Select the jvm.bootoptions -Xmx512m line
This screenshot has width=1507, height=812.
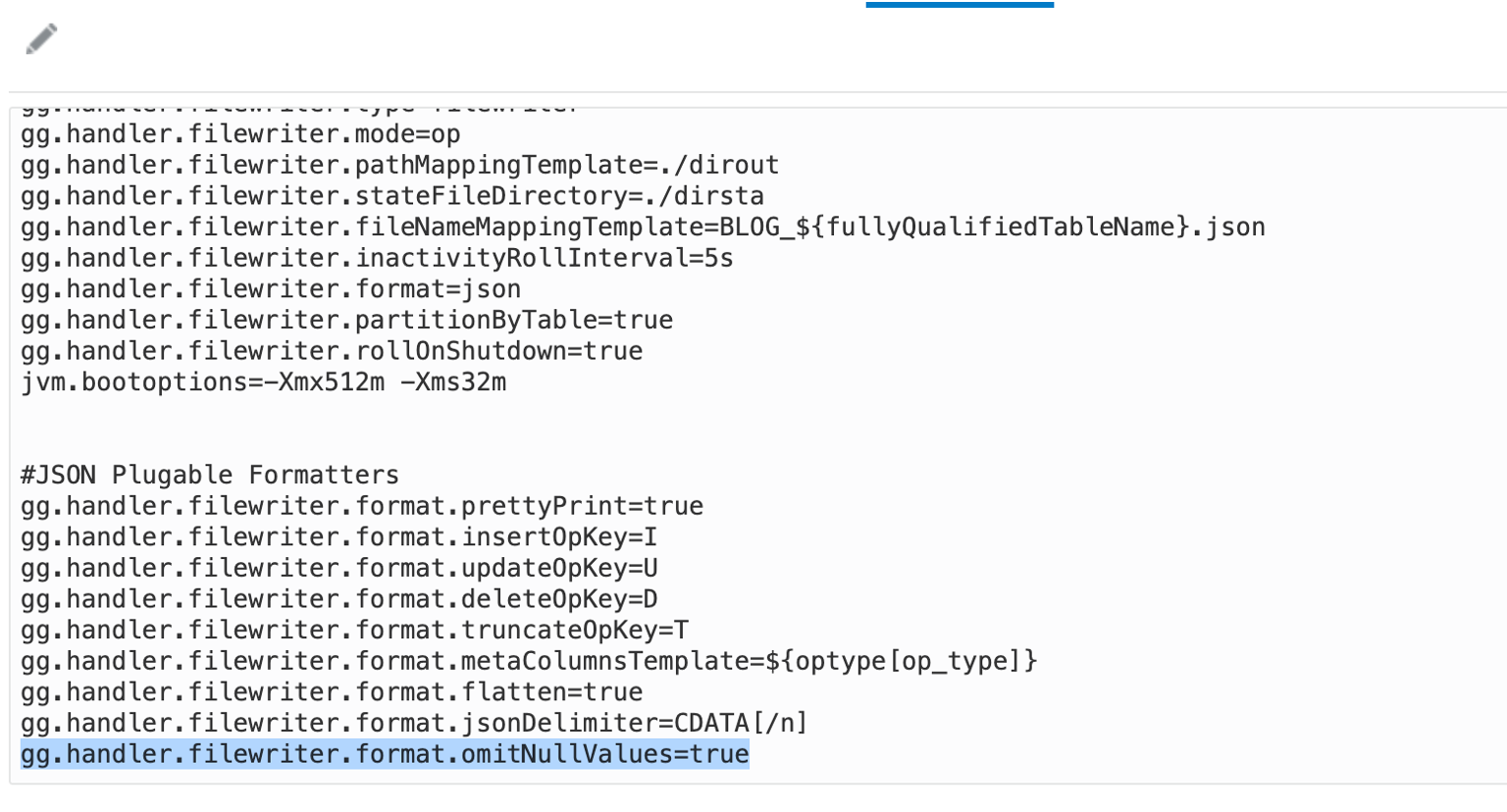[x=263, y=381]
